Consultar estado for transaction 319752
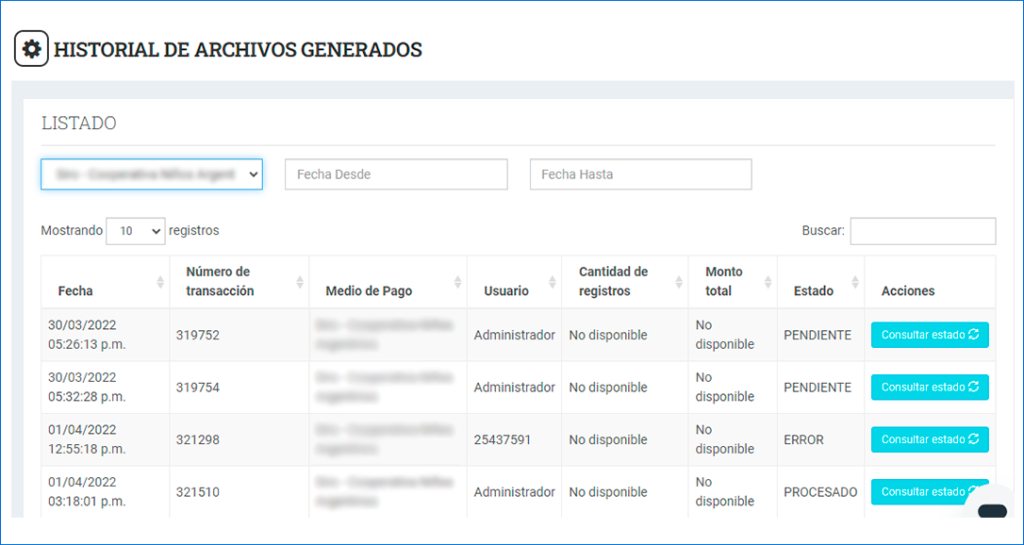The width and height of the screenshot is (1024, 545). 929,335
